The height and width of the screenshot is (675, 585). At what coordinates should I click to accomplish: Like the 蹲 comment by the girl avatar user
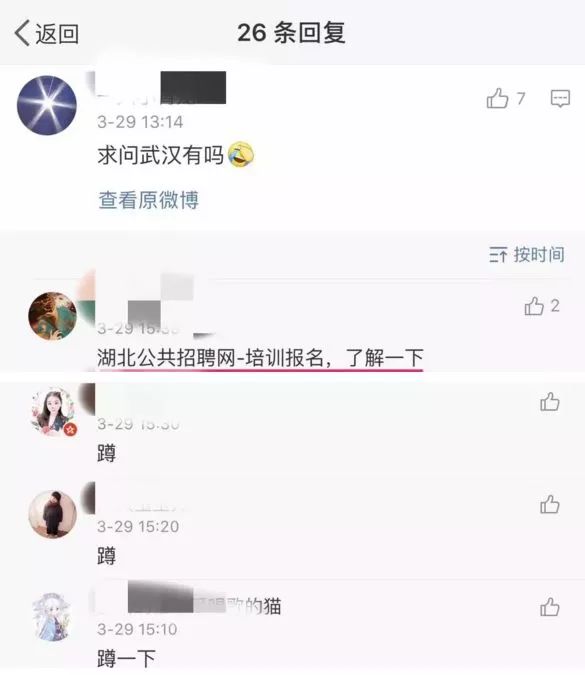550,402
